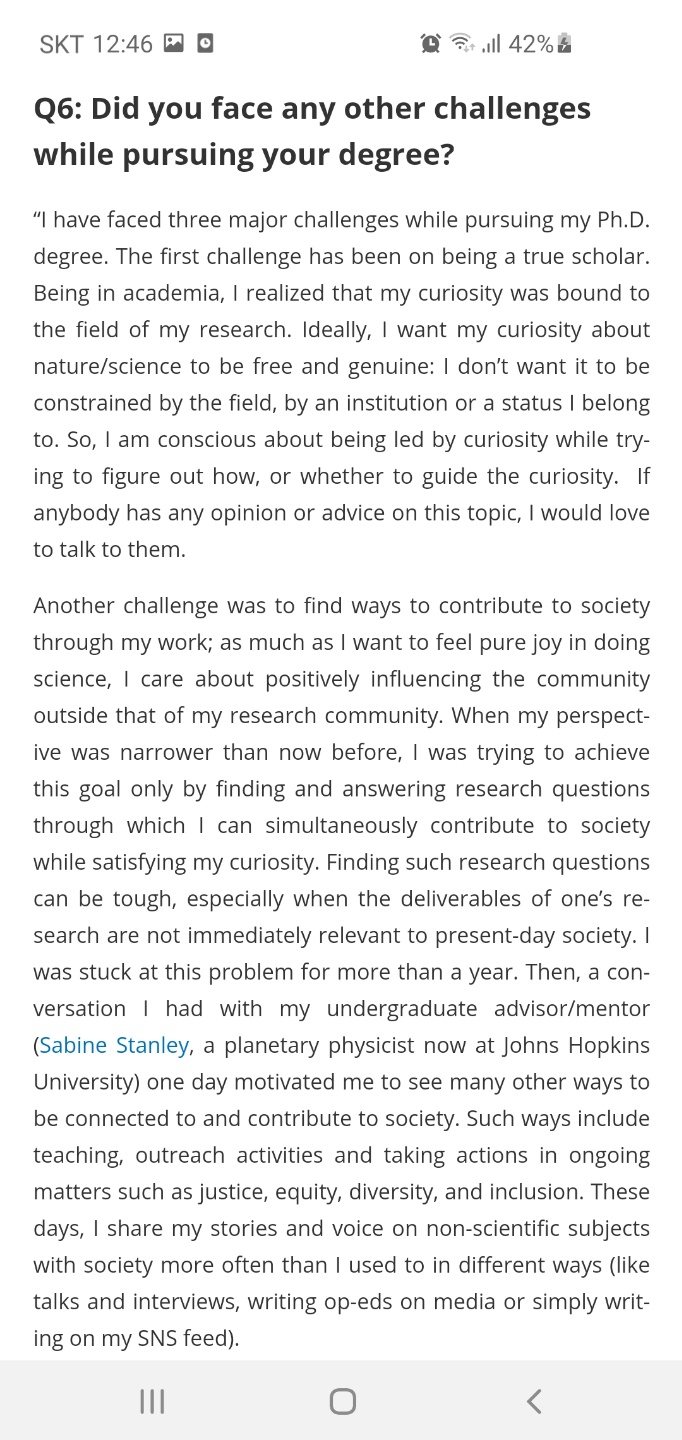
Task: Tap the "to talk to them." sentence ending
Action: coord(109,550)
